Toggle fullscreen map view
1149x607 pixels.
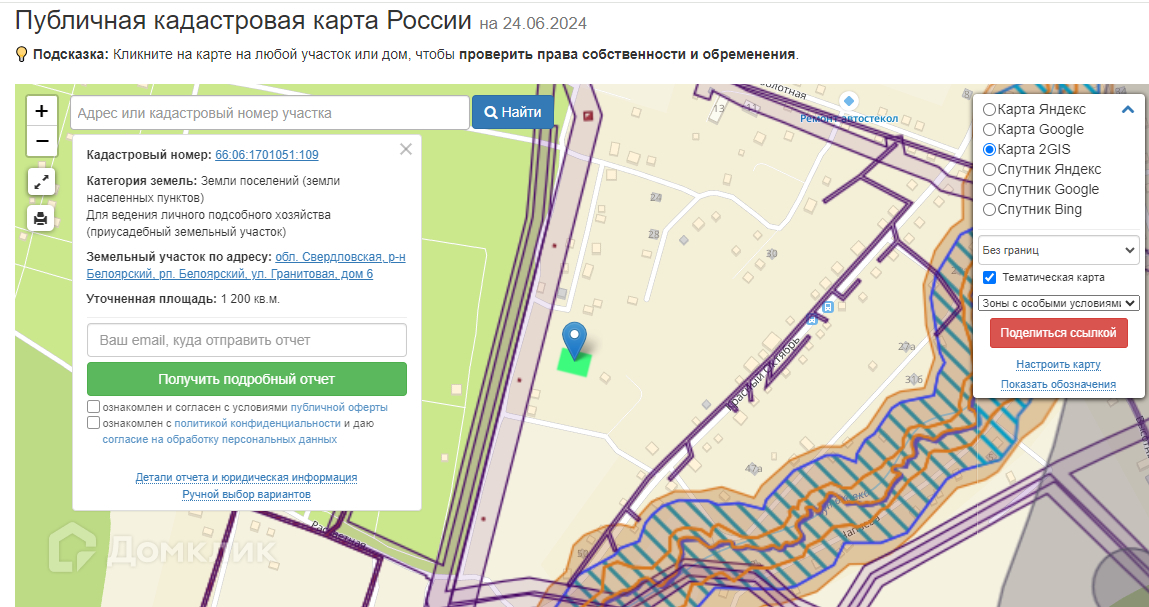coord(41,182)
